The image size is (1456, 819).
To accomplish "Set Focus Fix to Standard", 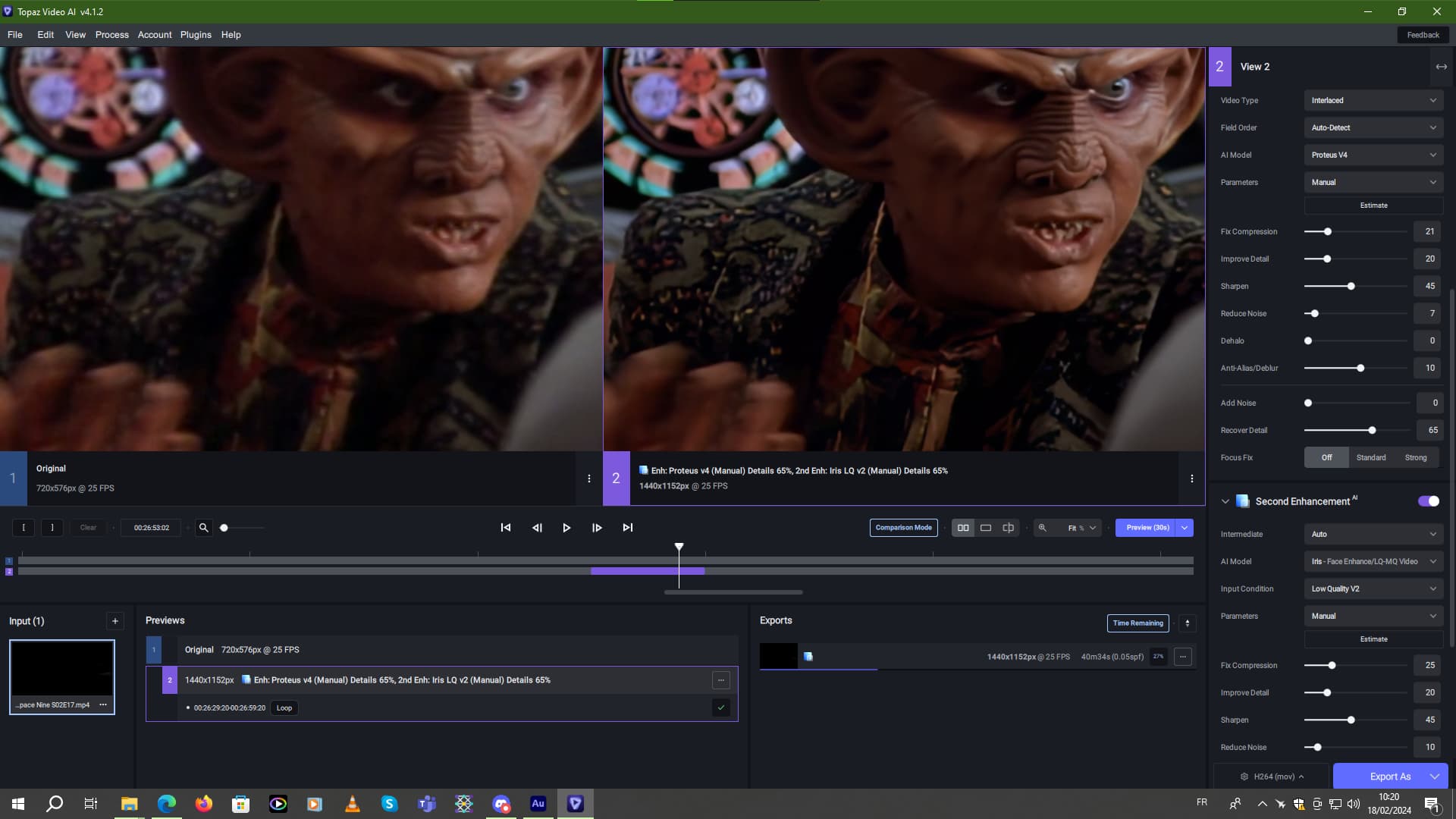I will click(1371, 457).
